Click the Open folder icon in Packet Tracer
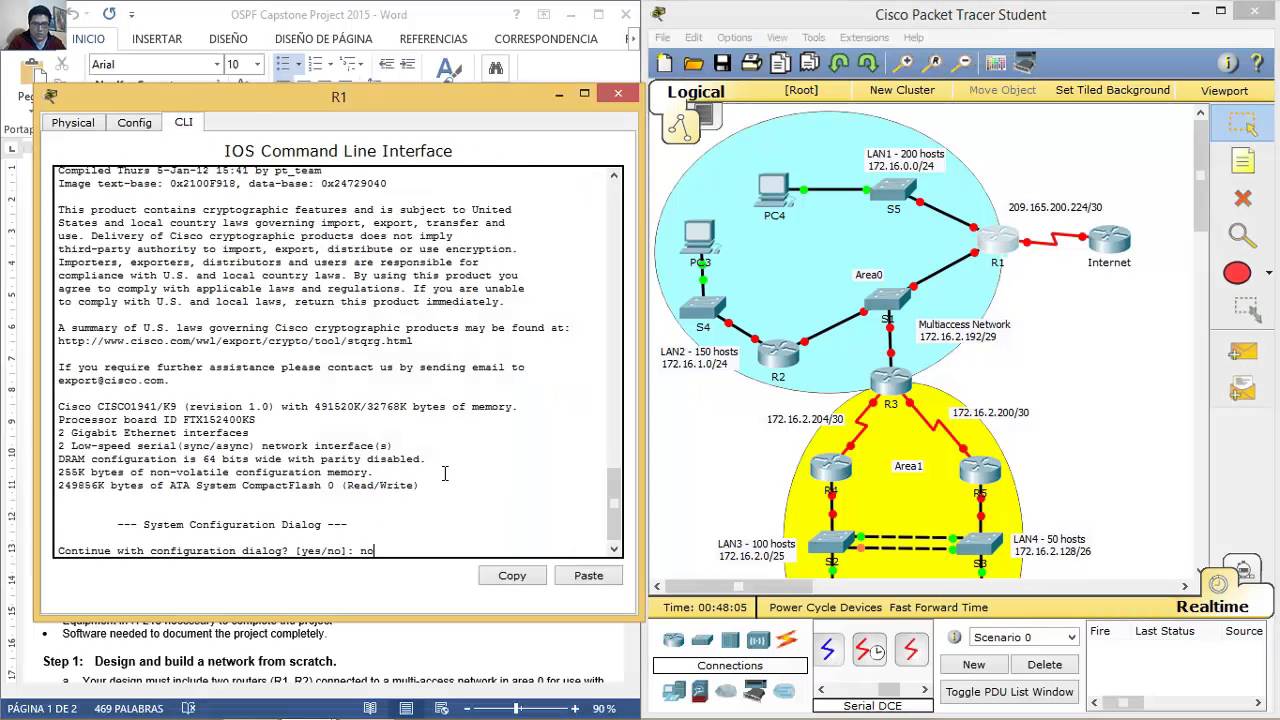This screenshot has height=720, width=1280. click(694, 63)
